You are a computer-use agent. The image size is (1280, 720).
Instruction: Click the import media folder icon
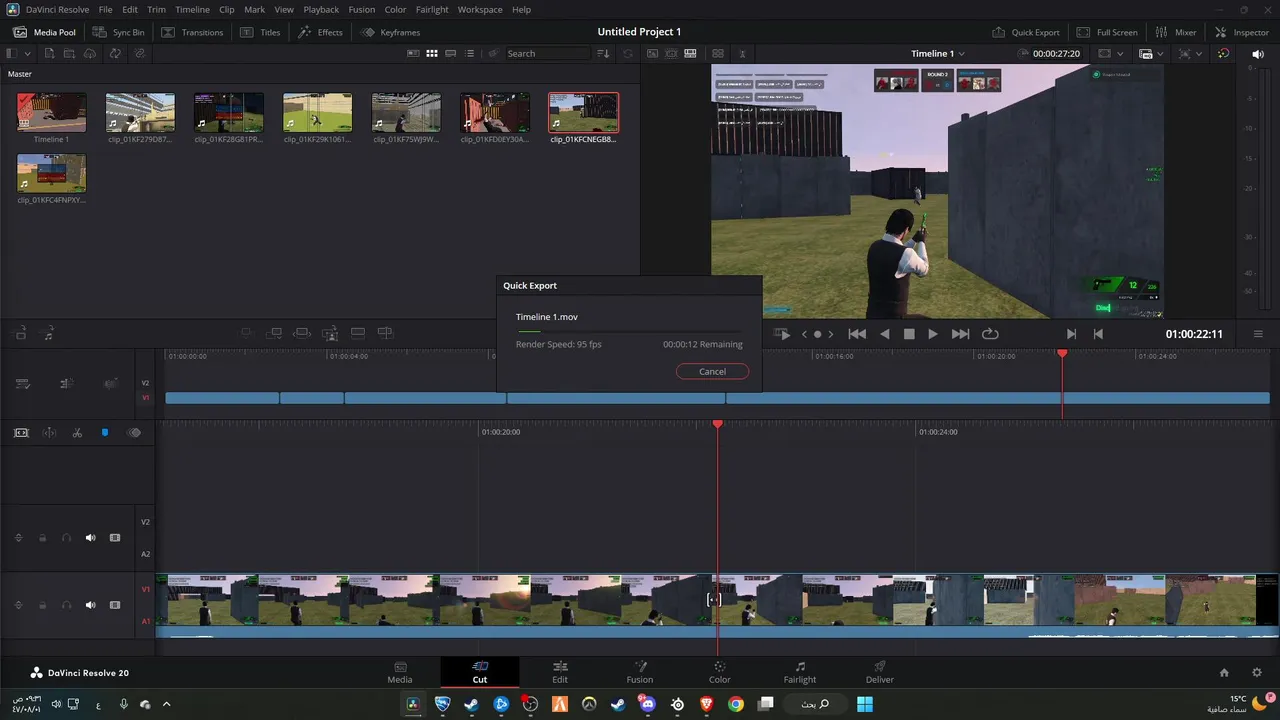click(69, 53)
